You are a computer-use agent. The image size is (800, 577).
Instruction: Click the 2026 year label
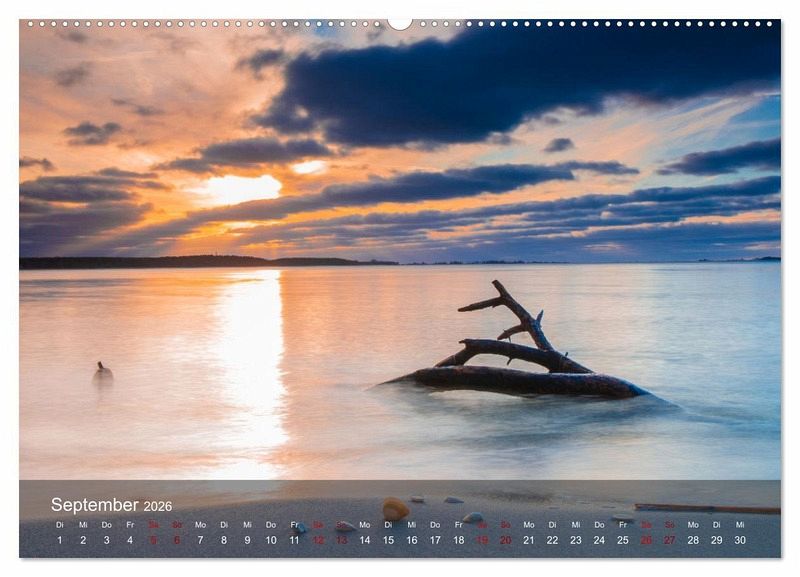click(158, 507)
